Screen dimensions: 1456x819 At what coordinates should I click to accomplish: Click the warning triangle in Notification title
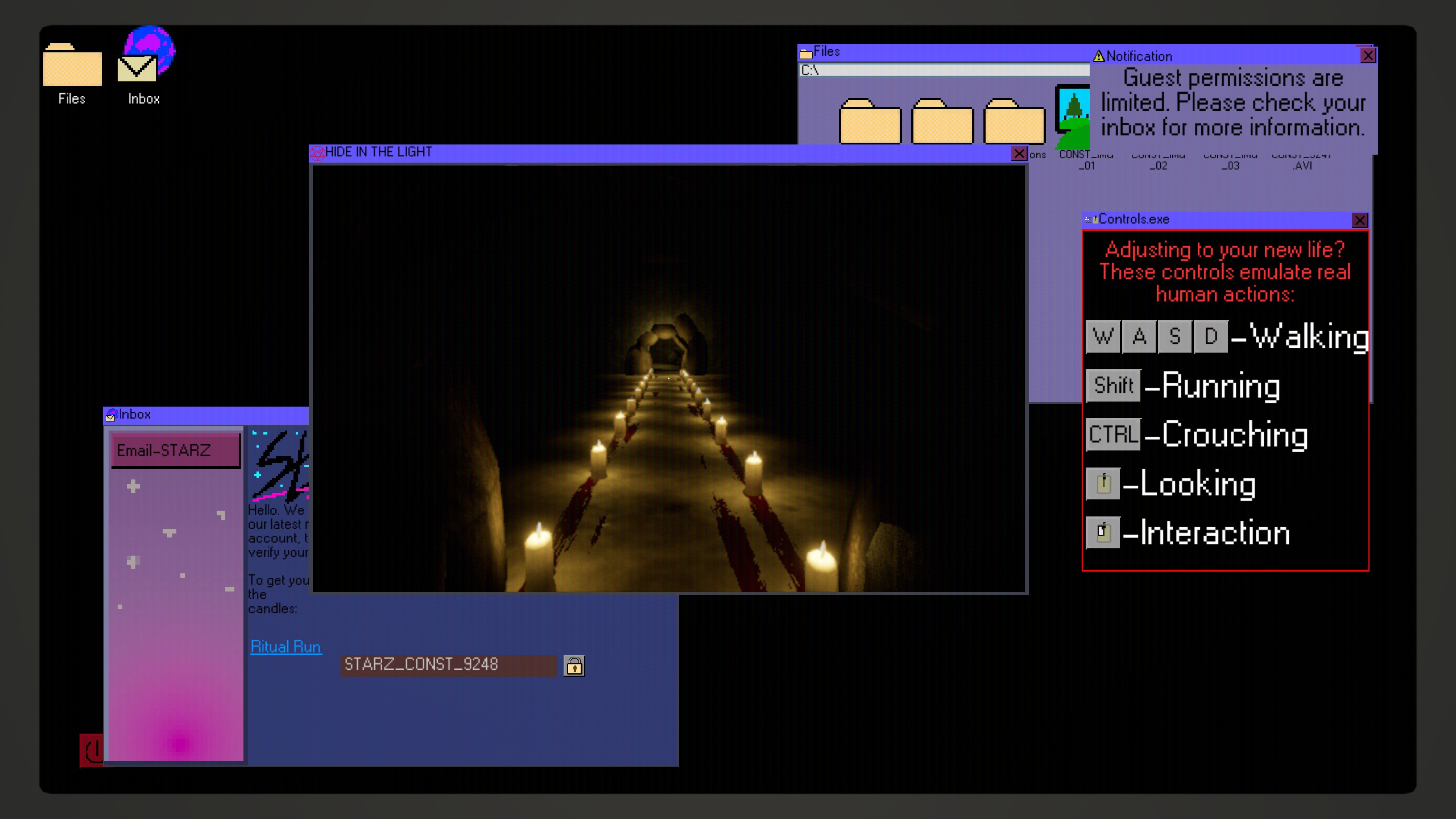pyautogui.click(x=1099, y=56)
